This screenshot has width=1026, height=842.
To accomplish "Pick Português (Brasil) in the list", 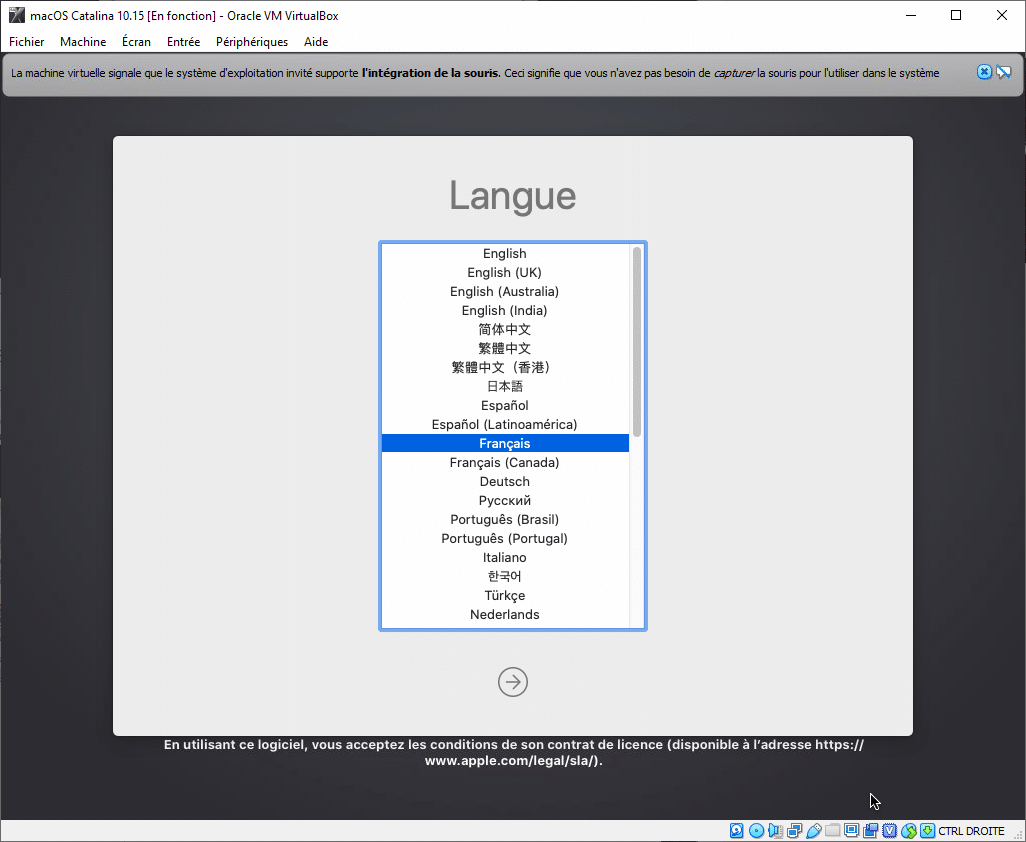I will [504, 519].
